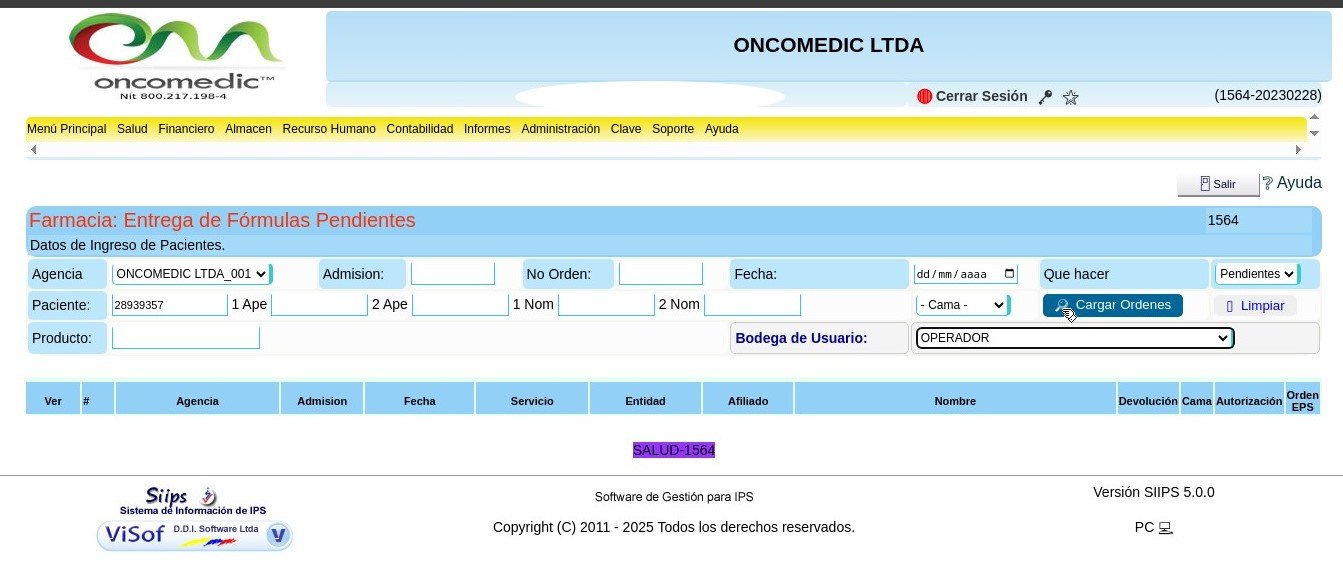Expand the Bodega de Usuario OPERADOR dropdown
Image resolution: width=1343 pixels, height=574 pixels.
coord(1074,338)
